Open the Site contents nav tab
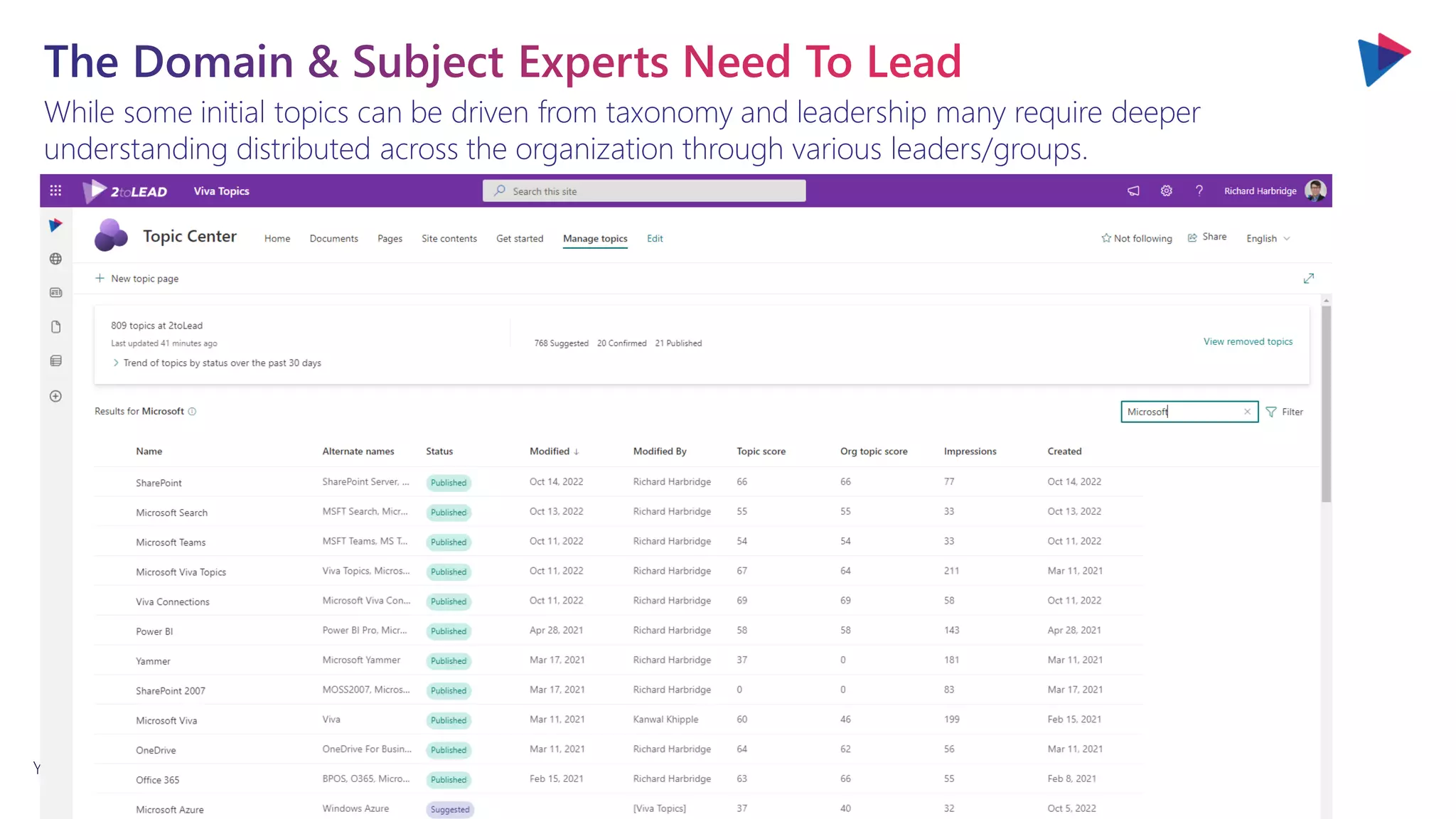1456x819 pixels. (x=449, y=239)
